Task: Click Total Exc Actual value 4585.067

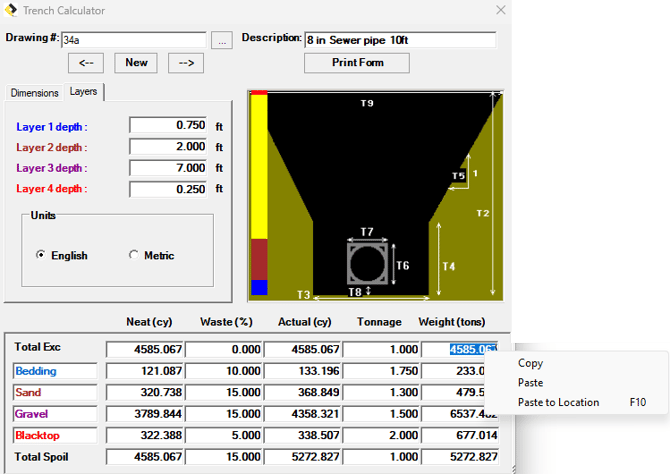Action: tap(303, 349)
